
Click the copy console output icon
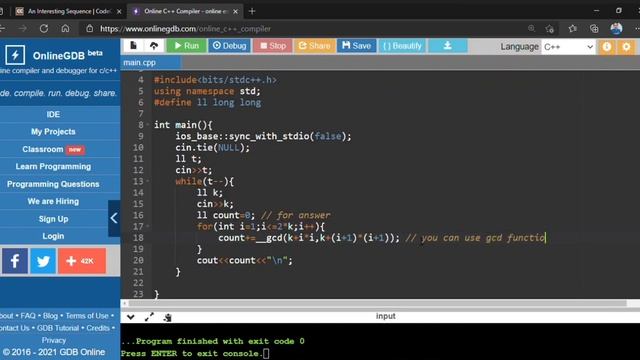tap(167, 317)
